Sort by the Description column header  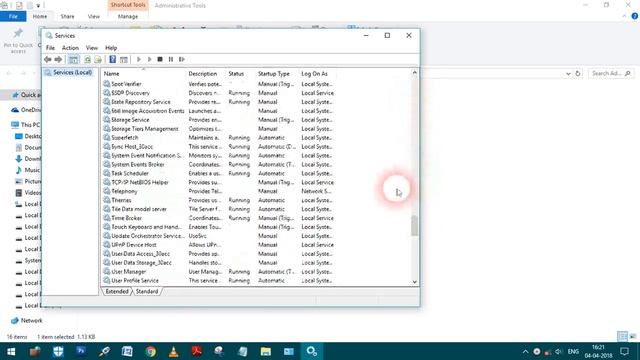[x=206, y=73]
